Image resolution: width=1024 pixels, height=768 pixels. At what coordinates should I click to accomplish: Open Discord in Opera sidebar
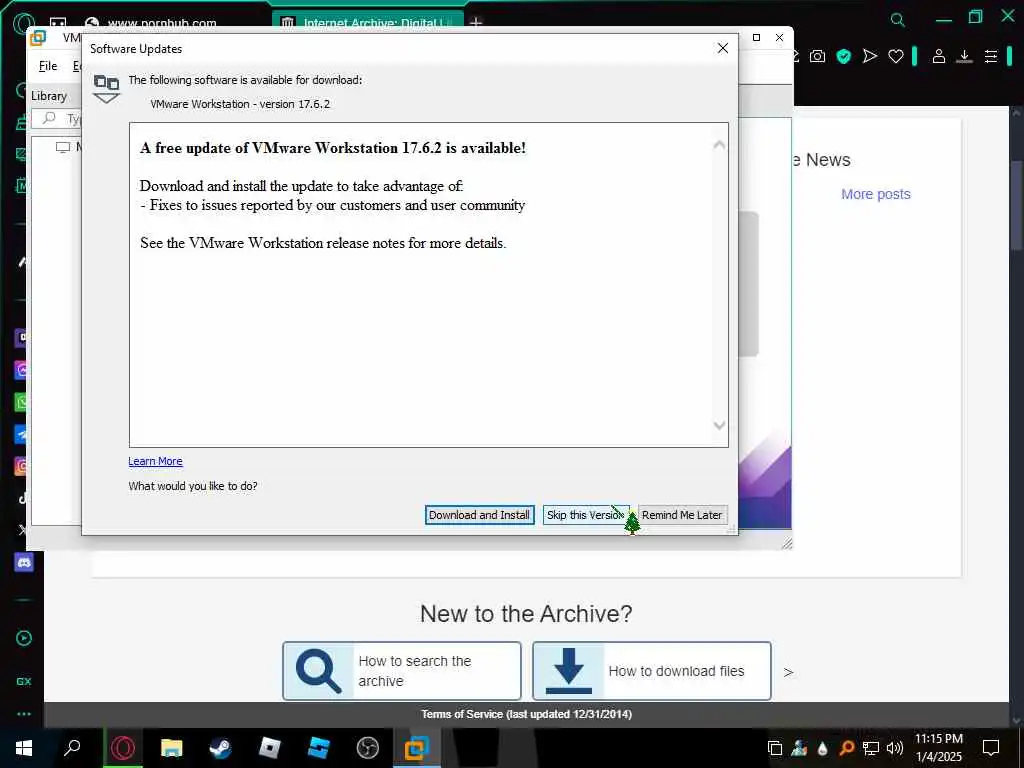(x=24, y=562)
